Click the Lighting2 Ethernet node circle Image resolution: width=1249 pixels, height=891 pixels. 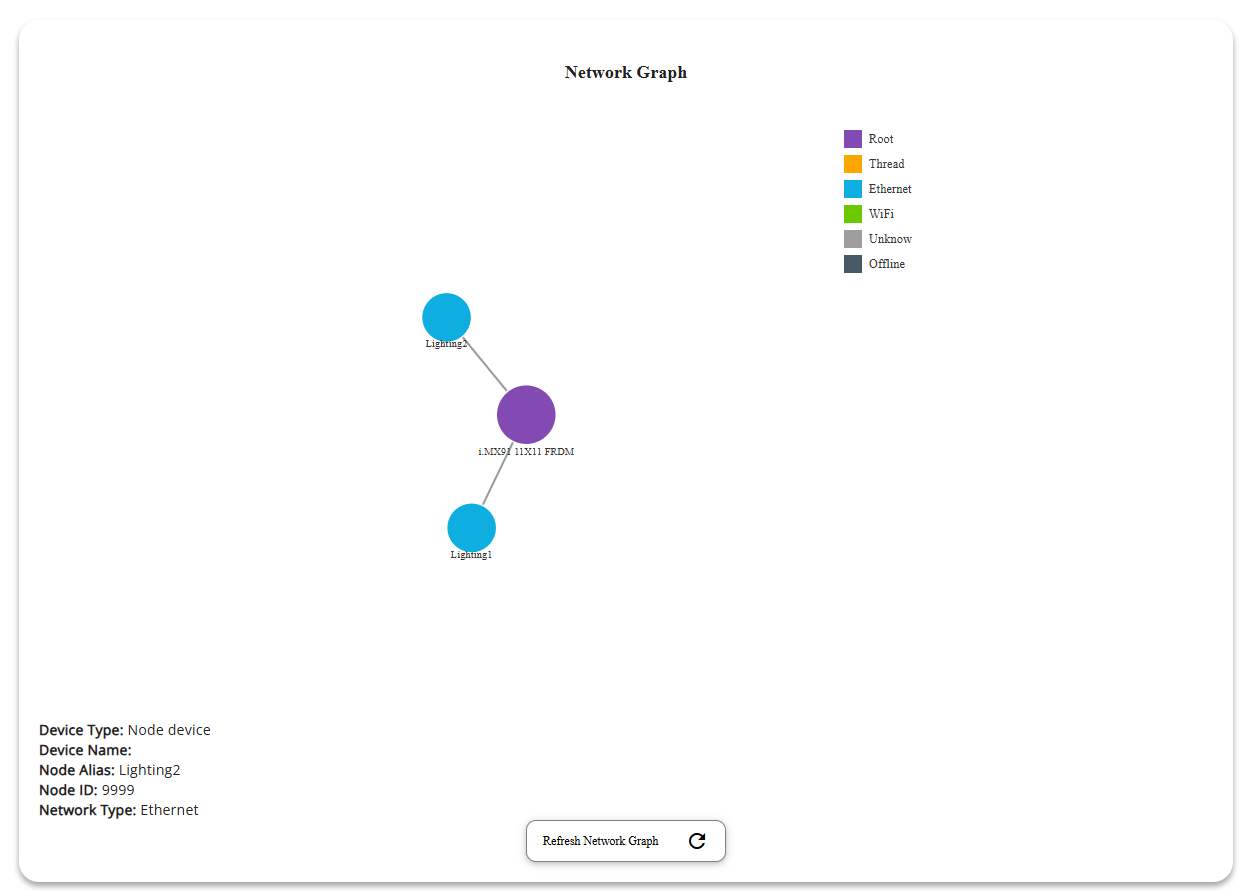pos(446,317)
